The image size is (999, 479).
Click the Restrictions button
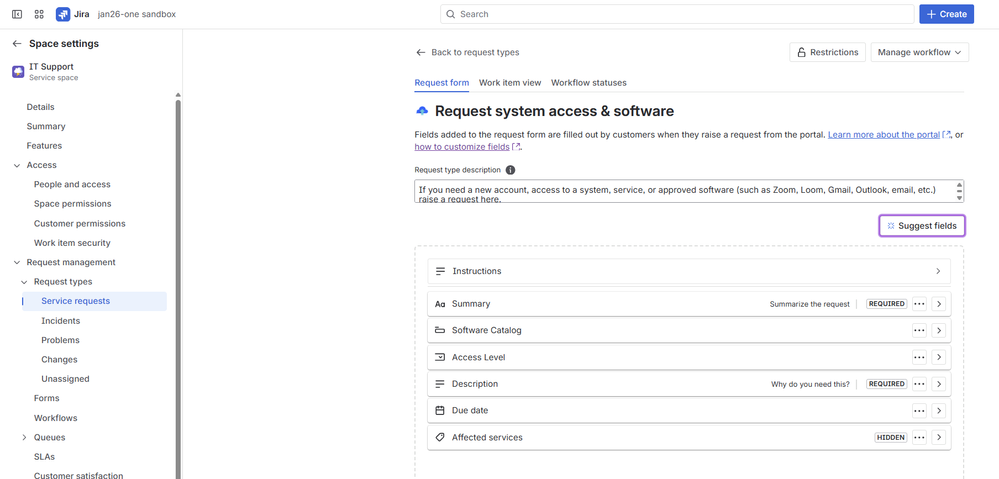click(x=828, y=52)
